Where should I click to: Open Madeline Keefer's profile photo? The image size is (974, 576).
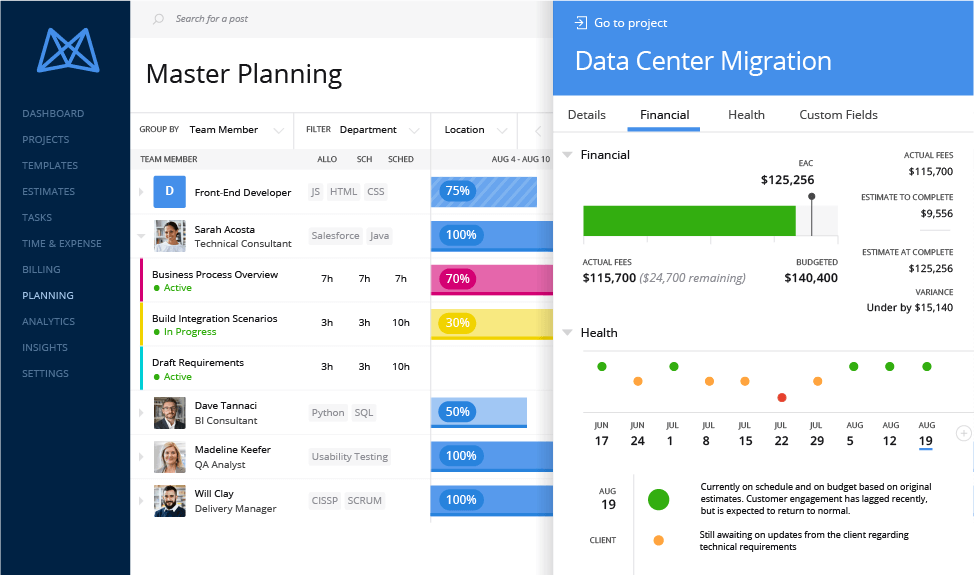point(170,457)
